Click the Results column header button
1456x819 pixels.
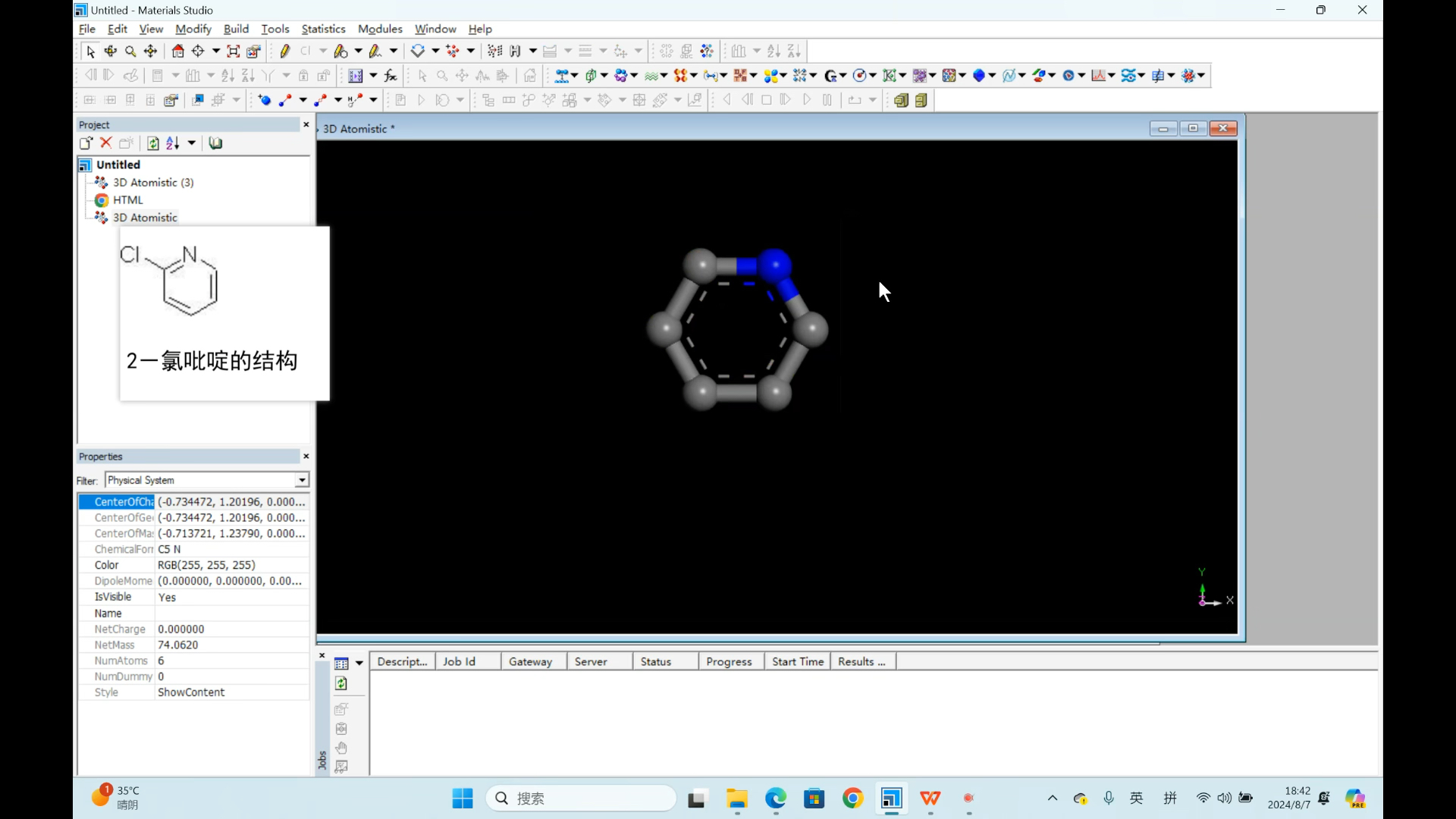[x=862, y=661]
